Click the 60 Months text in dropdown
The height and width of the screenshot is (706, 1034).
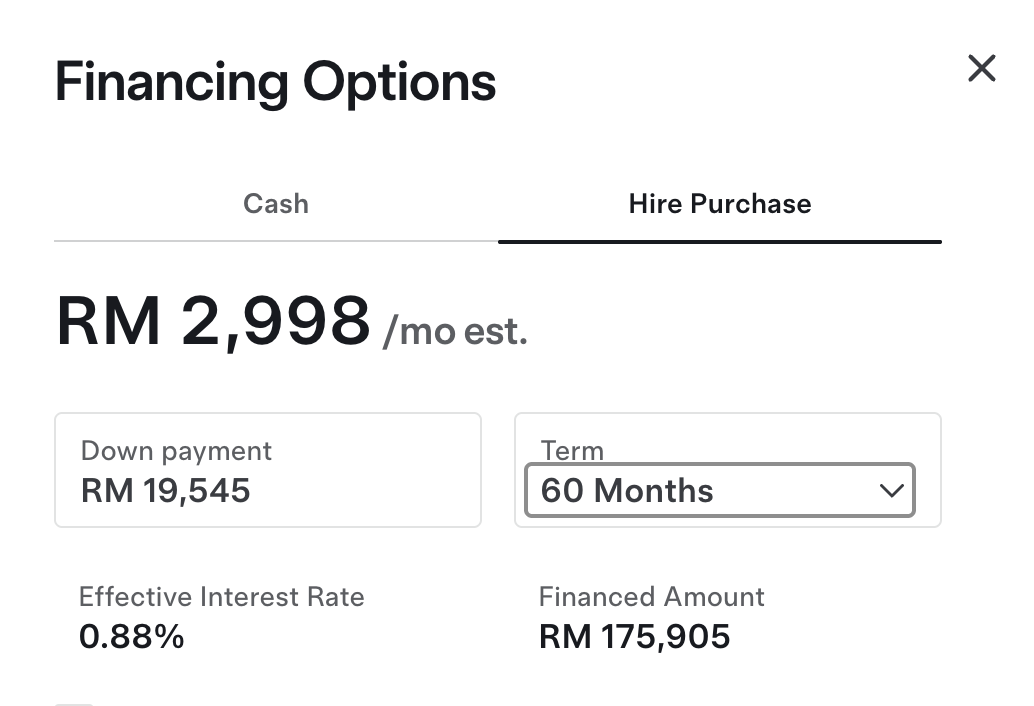pyautogui.click(x=627, y=491)
